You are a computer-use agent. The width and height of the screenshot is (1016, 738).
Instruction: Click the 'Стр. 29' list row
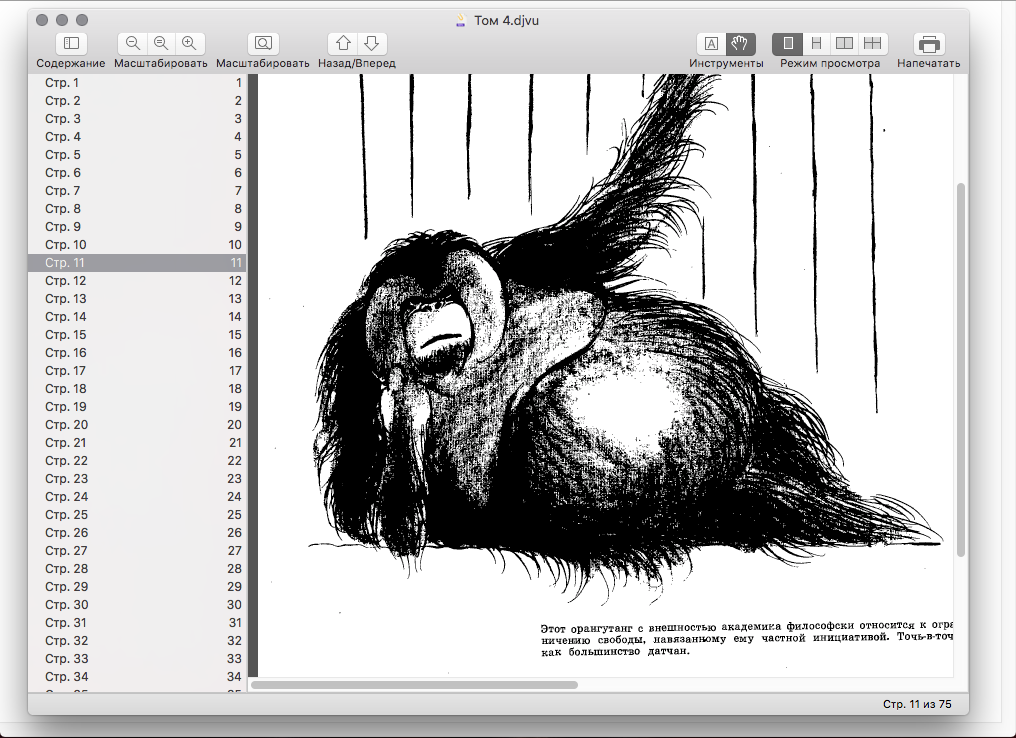point(137,586)
